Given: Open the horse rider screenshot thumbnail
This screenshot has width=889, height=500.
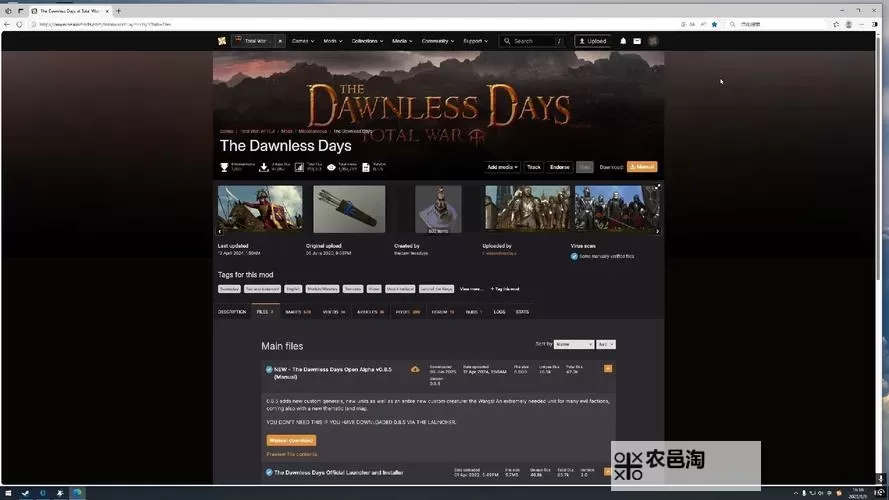Looking at the screenshot, I should (x=260, y=208).
